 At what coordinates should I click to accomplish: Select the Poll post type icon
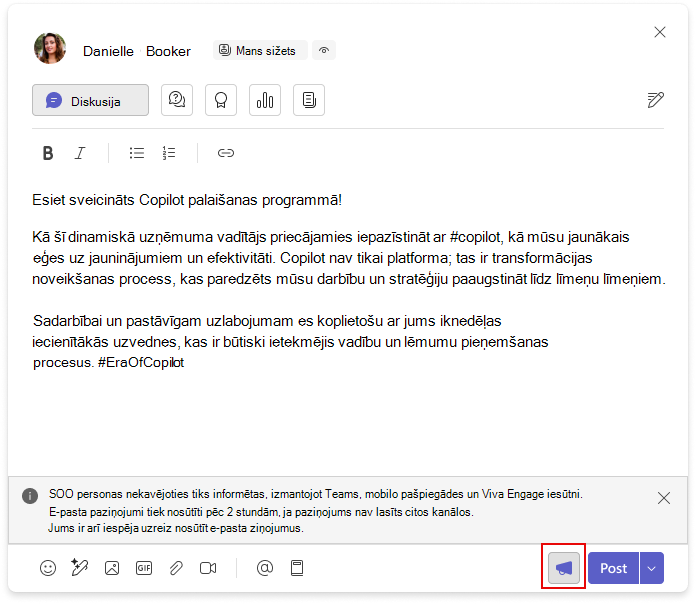click(x=265, y=100)
